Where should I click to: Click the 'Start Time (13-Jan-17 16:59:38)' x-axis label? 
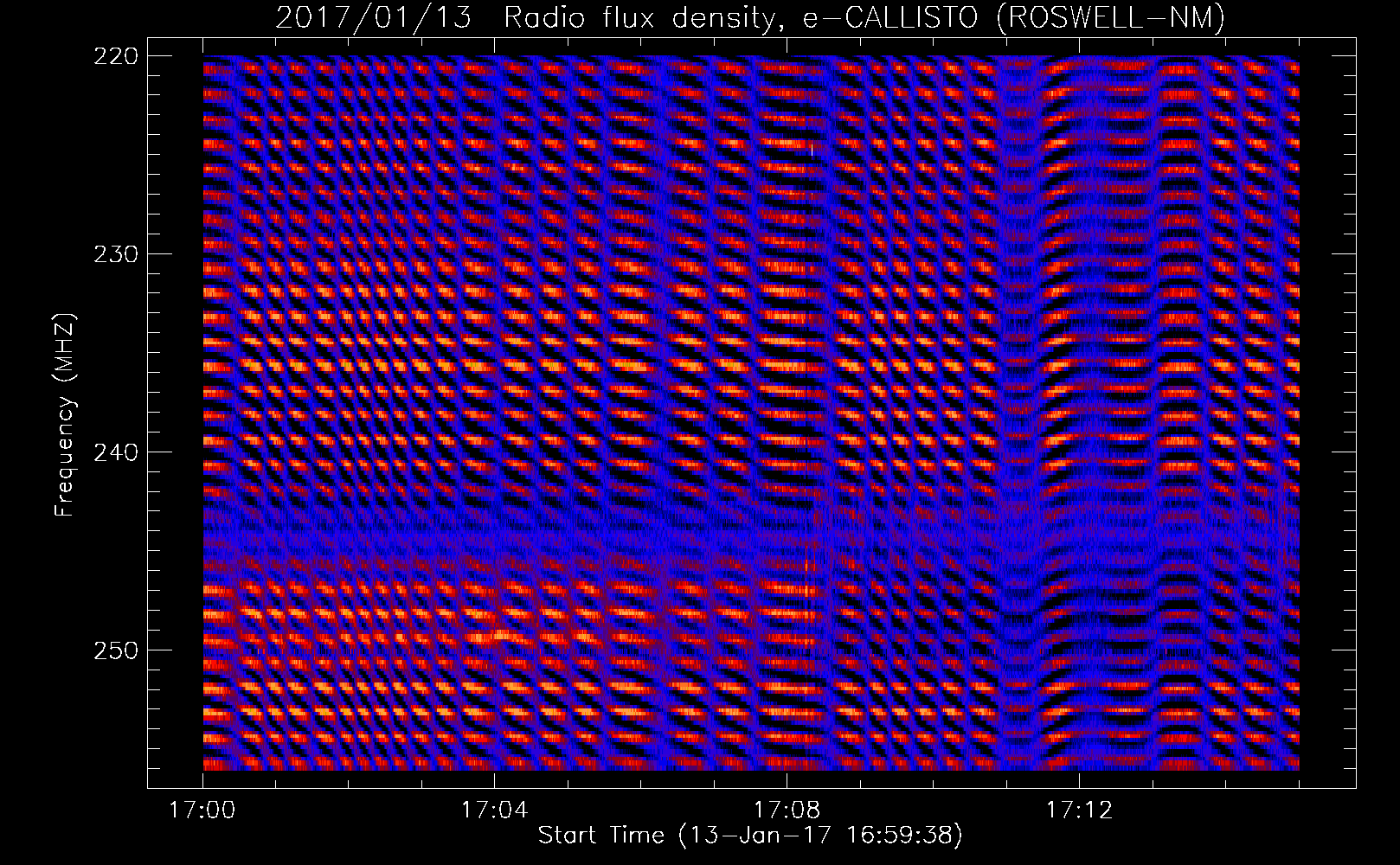pyautogui.click(x=750, y=836)
